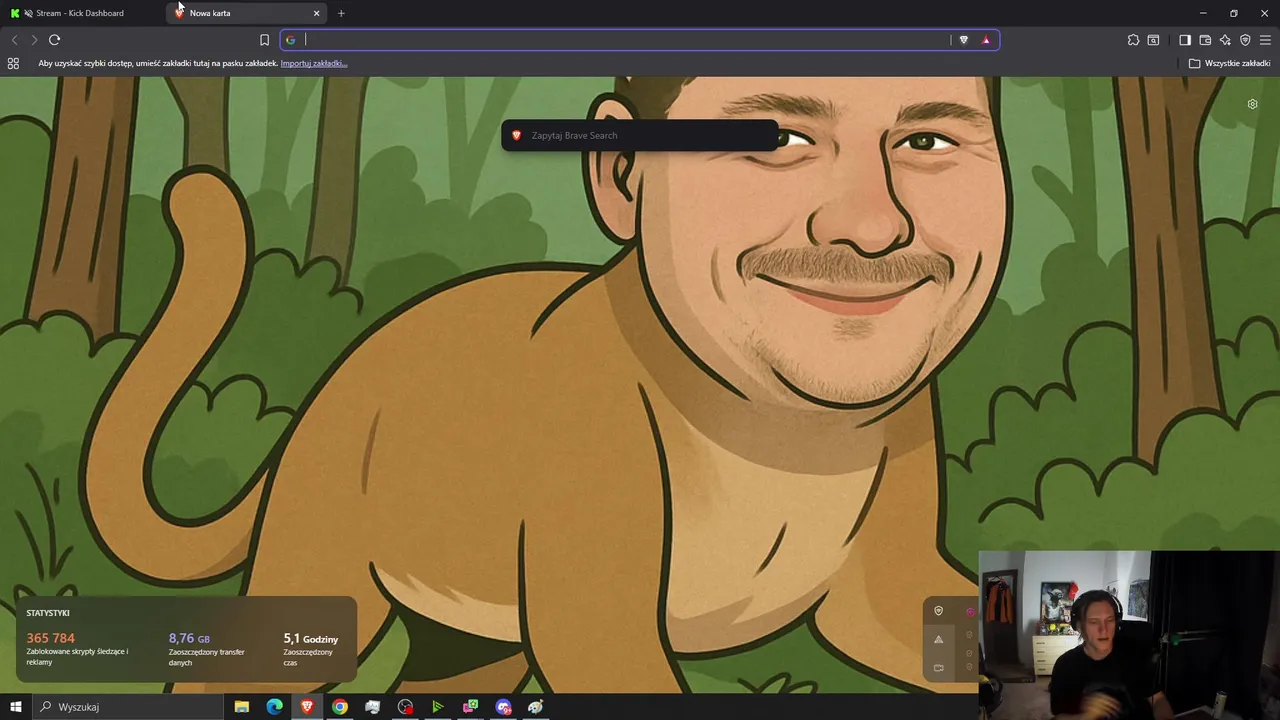This screenshot has height=720, width=1280.
Task: Open File Explorer from taskbar
Action: [x=242, y=707]
